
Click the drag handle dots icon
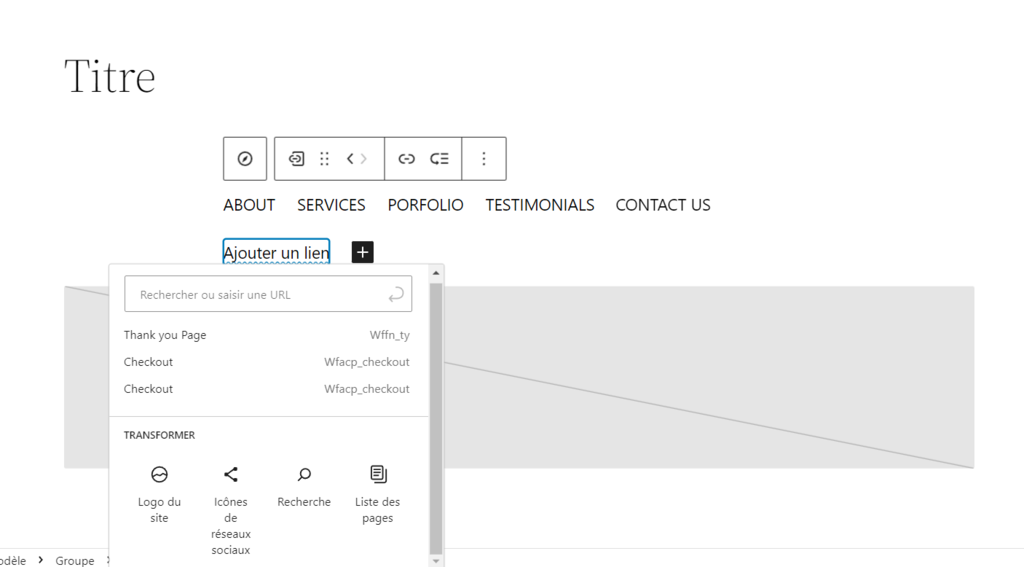click(x=325, y=159)
